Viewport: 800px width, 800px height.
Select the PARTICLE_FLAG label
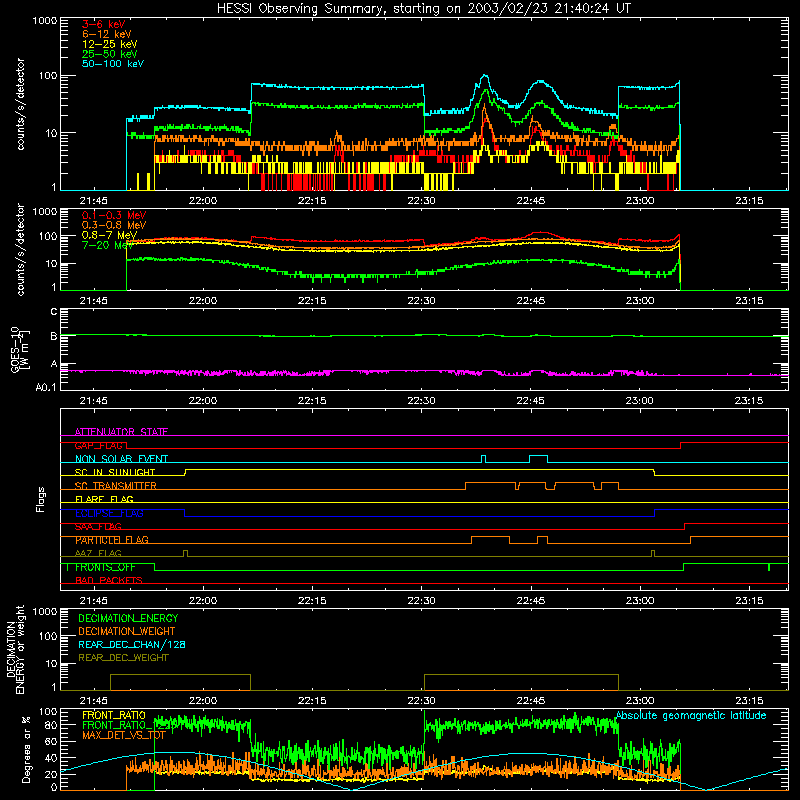(112, 540)
